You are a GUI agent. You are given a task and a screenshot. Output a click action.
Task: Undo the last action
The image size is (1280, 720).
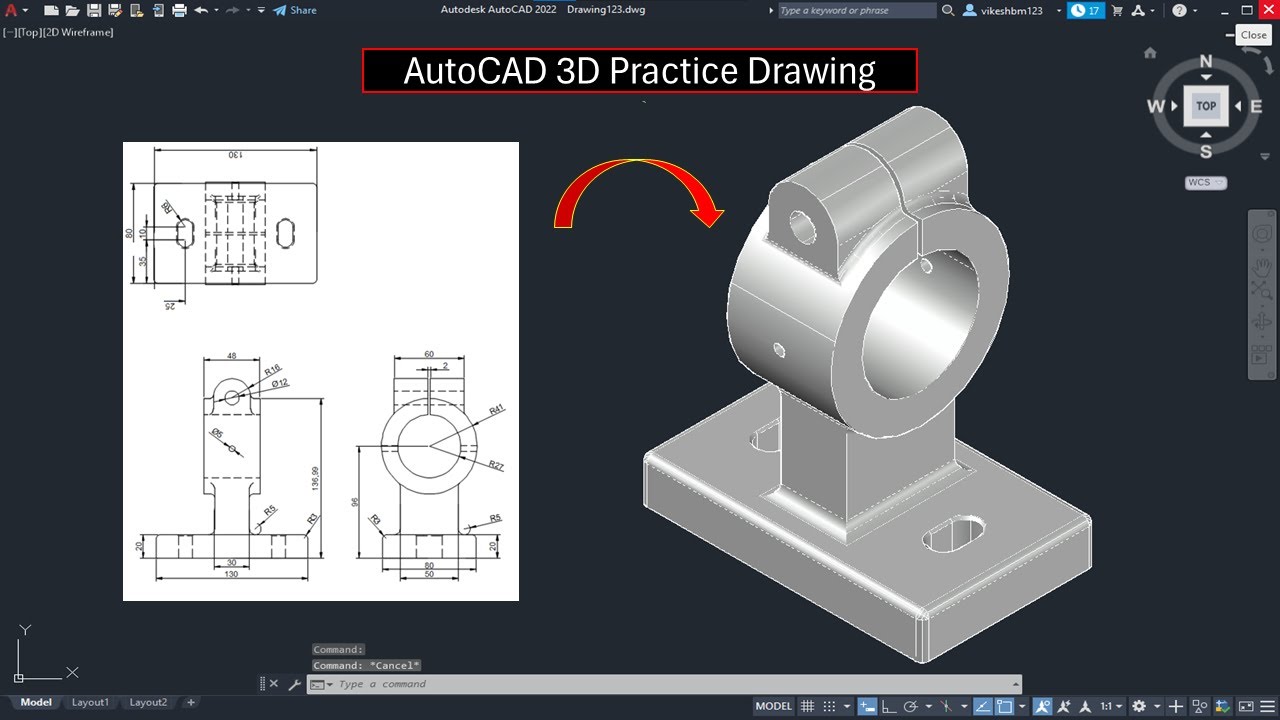pyautogui.click(x=201, y=10)
